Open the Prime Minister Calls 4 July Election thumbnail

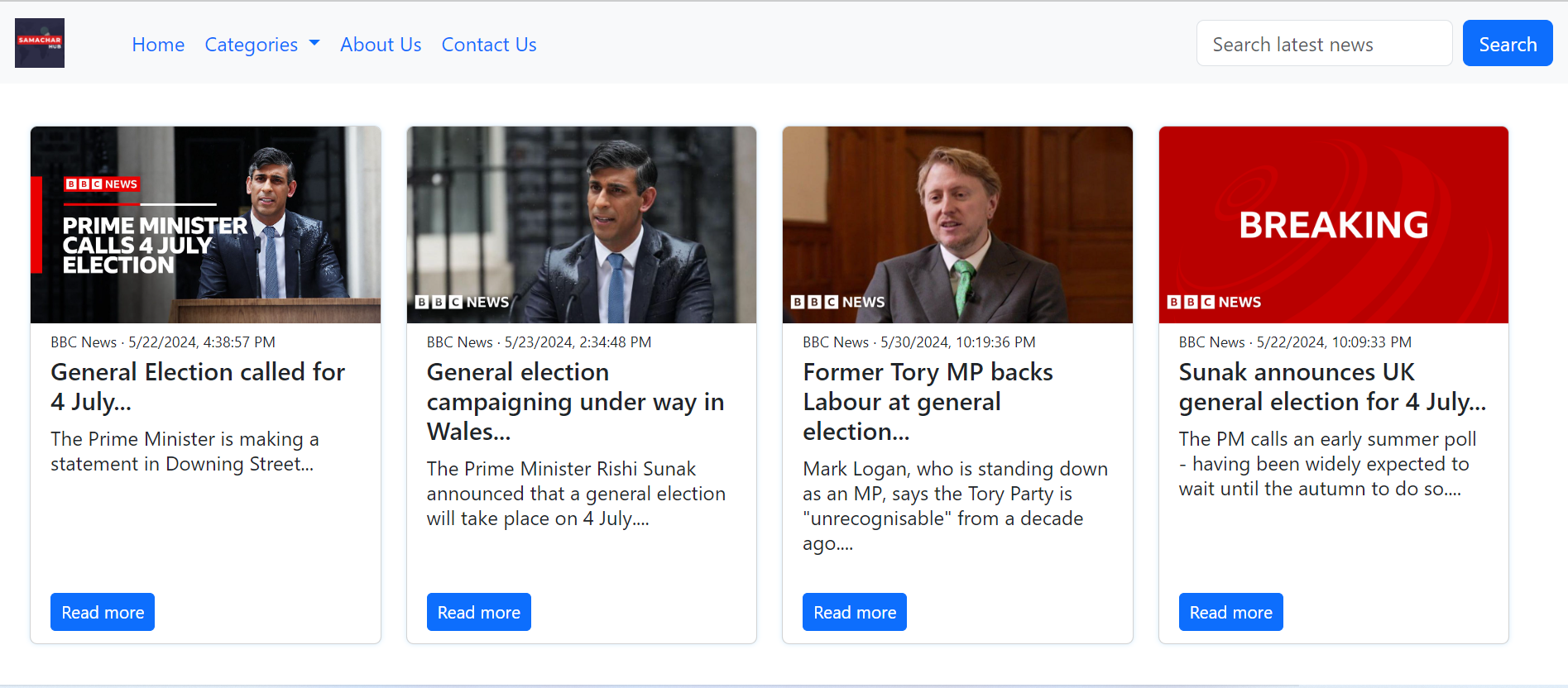pyautogui.click(x=205, y=225)
